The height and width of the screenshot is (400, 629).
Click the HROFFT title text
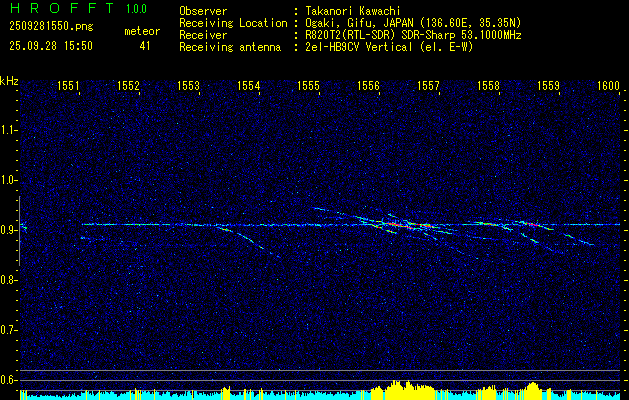click(62, 8)
